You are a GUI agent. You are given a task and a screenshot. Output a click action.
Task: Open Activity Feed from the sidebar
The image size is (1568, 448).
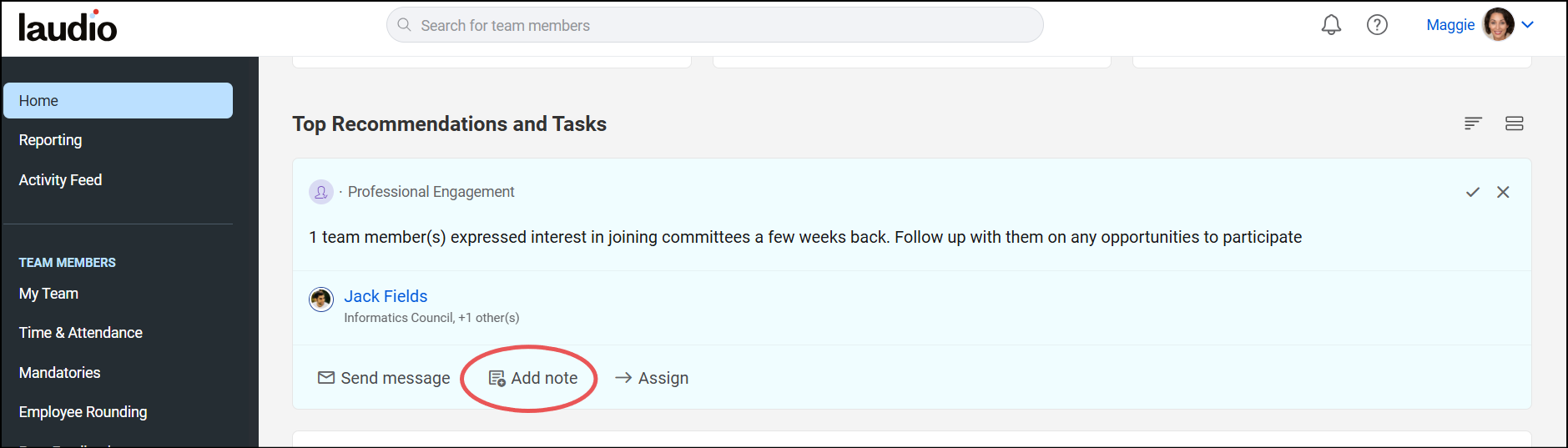[x=60, y=180]
